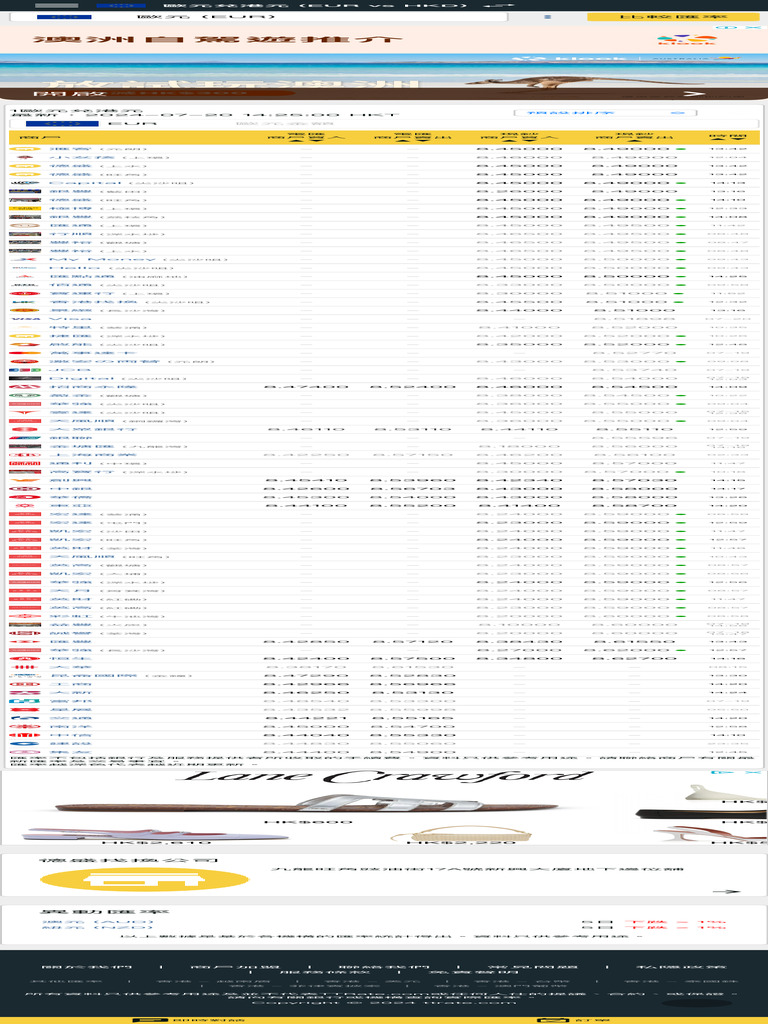Image resolution: width=768 pixels, height=1024 pixels.
Task: Click the Klook logo in the ad
Action: click(685, 40)
